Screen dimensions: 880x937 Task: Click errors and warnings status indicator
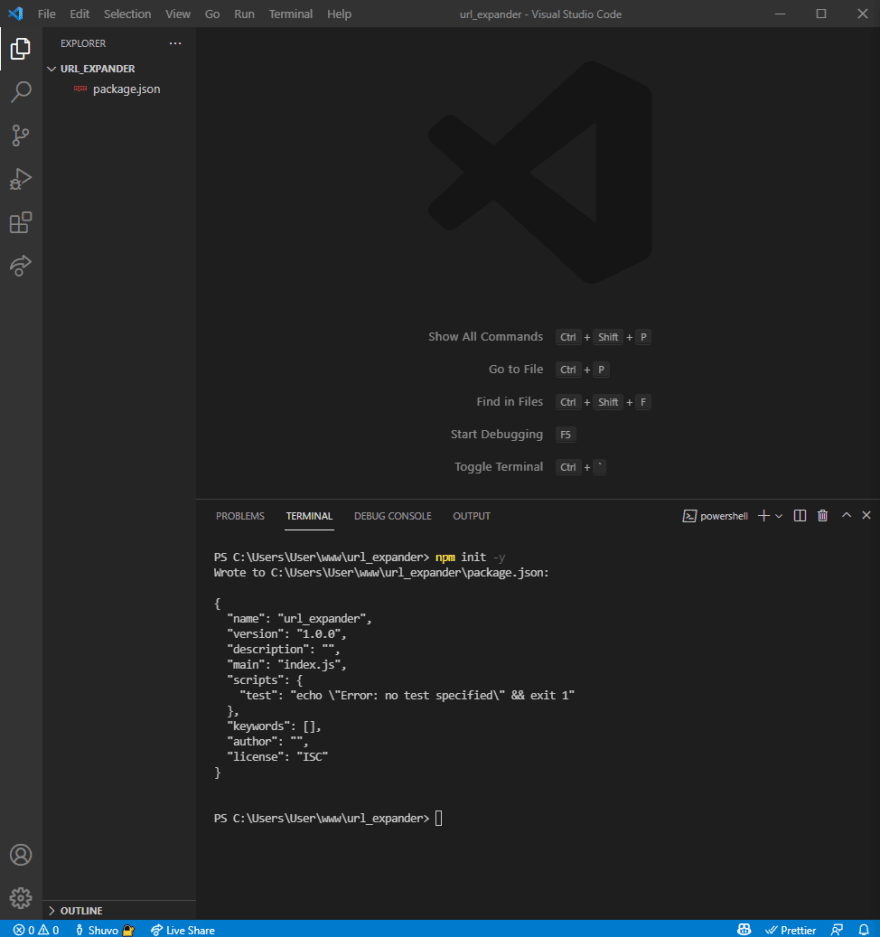36,929
